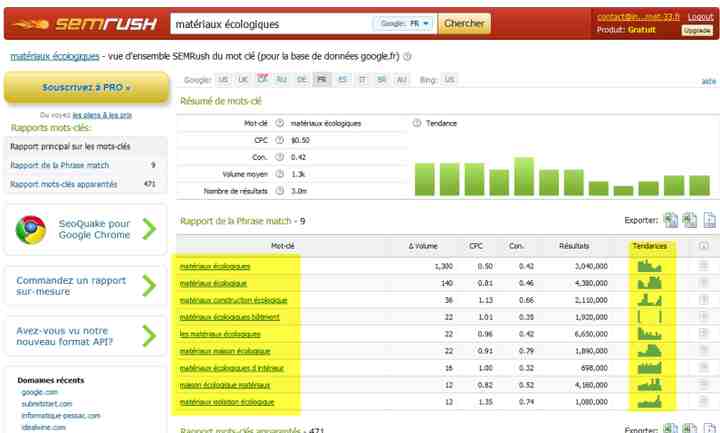The width and height of the screenshot is (720, 433).
Task: Click green chevron beside SeoQuake pour Google Chrome
Action: coord(149,229)
